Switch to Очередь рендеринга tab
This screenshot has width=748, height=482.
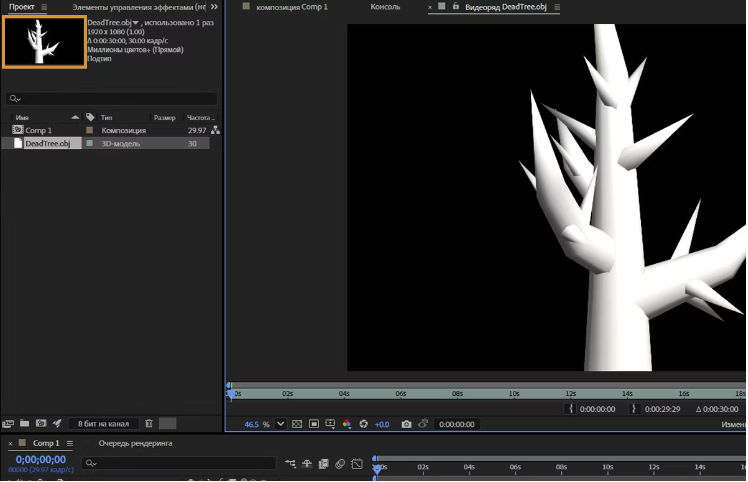(x=135, y=443)
